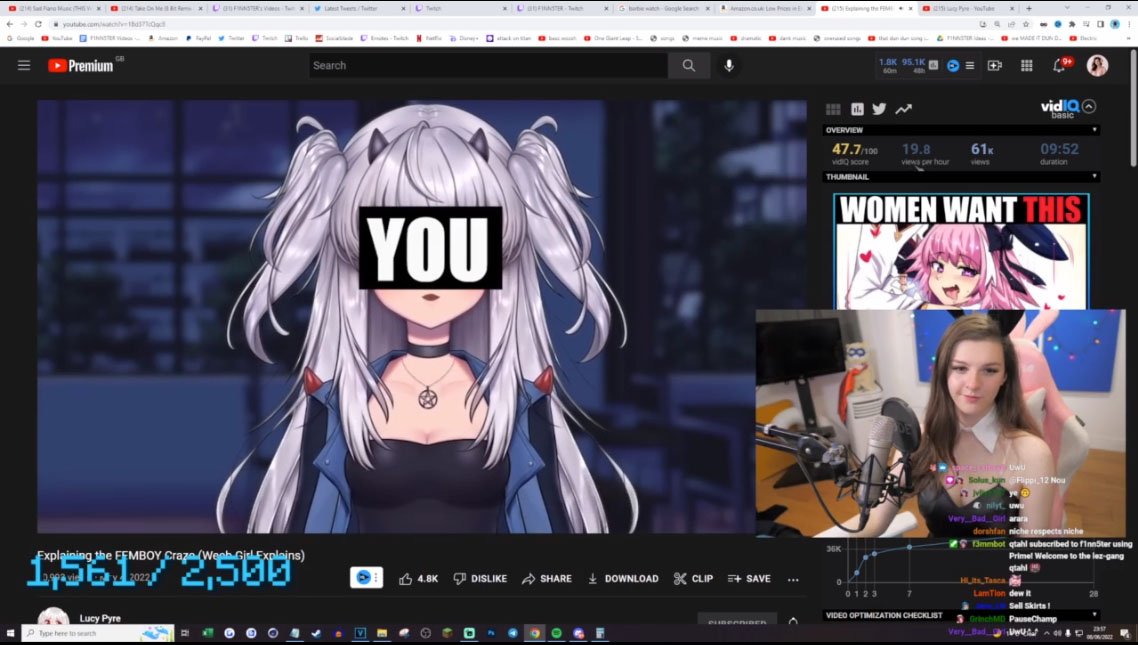
Task: Collapse the THUMBNAIL section
Action: [x=961, y=176]
